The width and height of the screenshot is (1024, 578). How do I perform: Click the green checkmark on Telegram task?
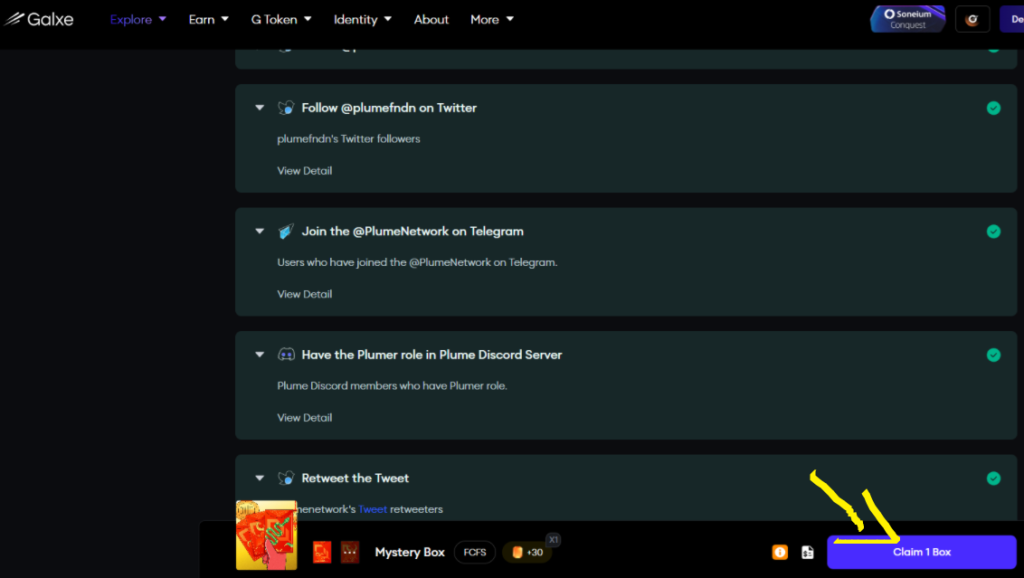click(x=993, y=231)
